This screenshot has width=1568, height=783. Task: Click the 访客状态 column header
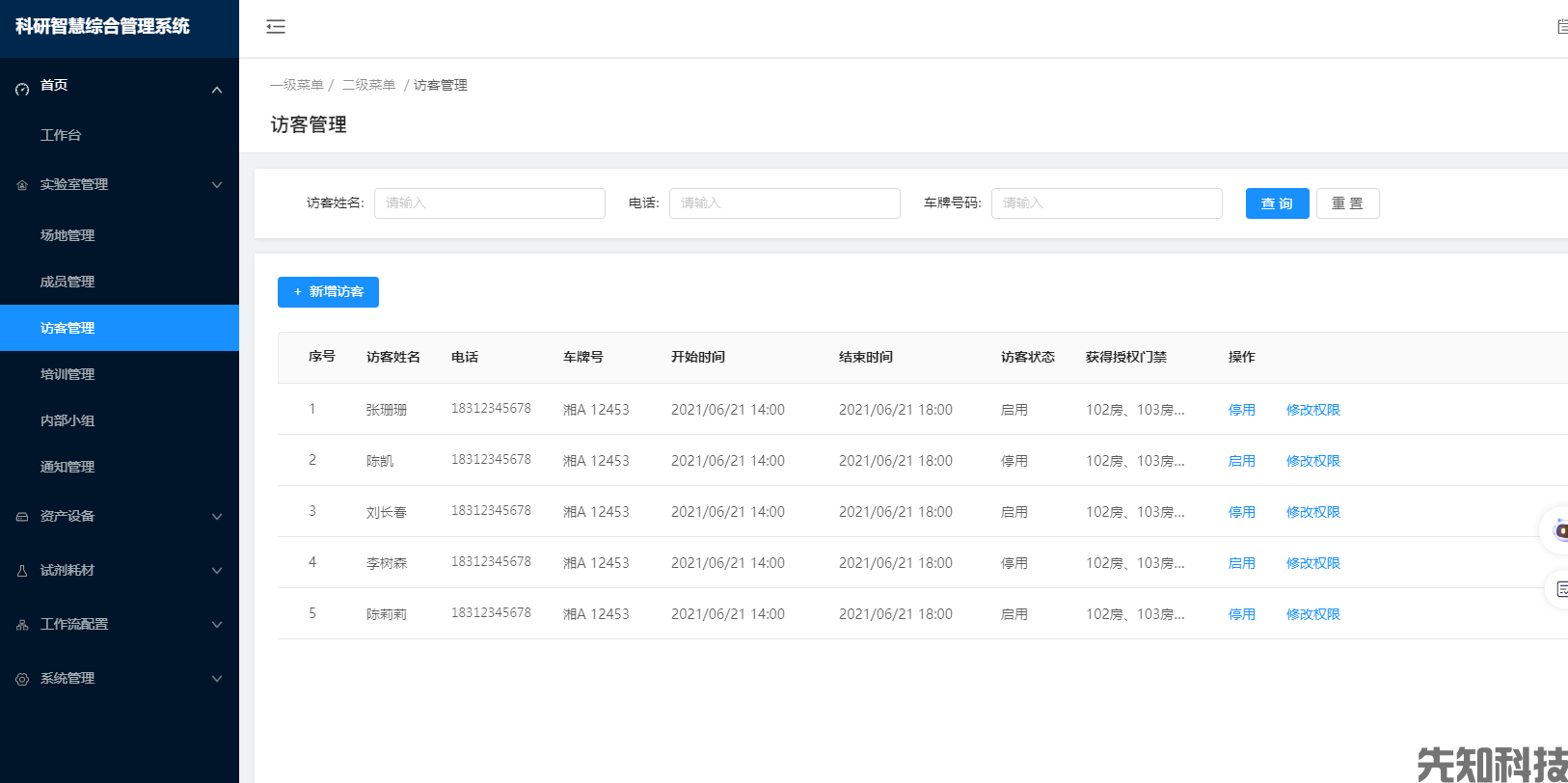coord(1028,357)
